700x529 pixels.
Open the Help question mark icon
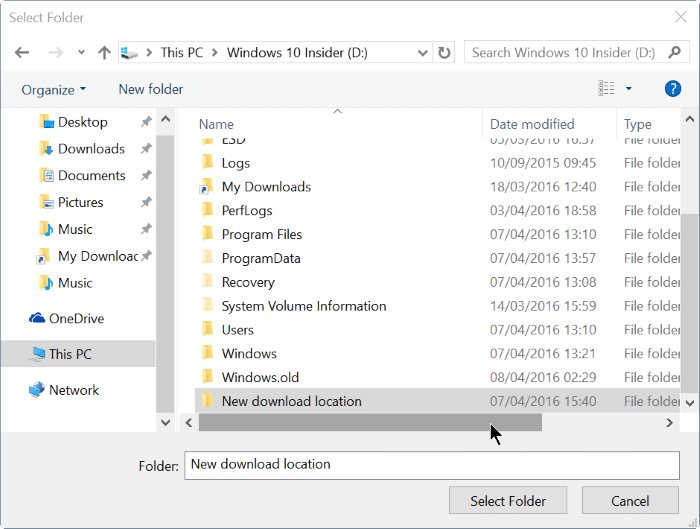tap(673, 89)
